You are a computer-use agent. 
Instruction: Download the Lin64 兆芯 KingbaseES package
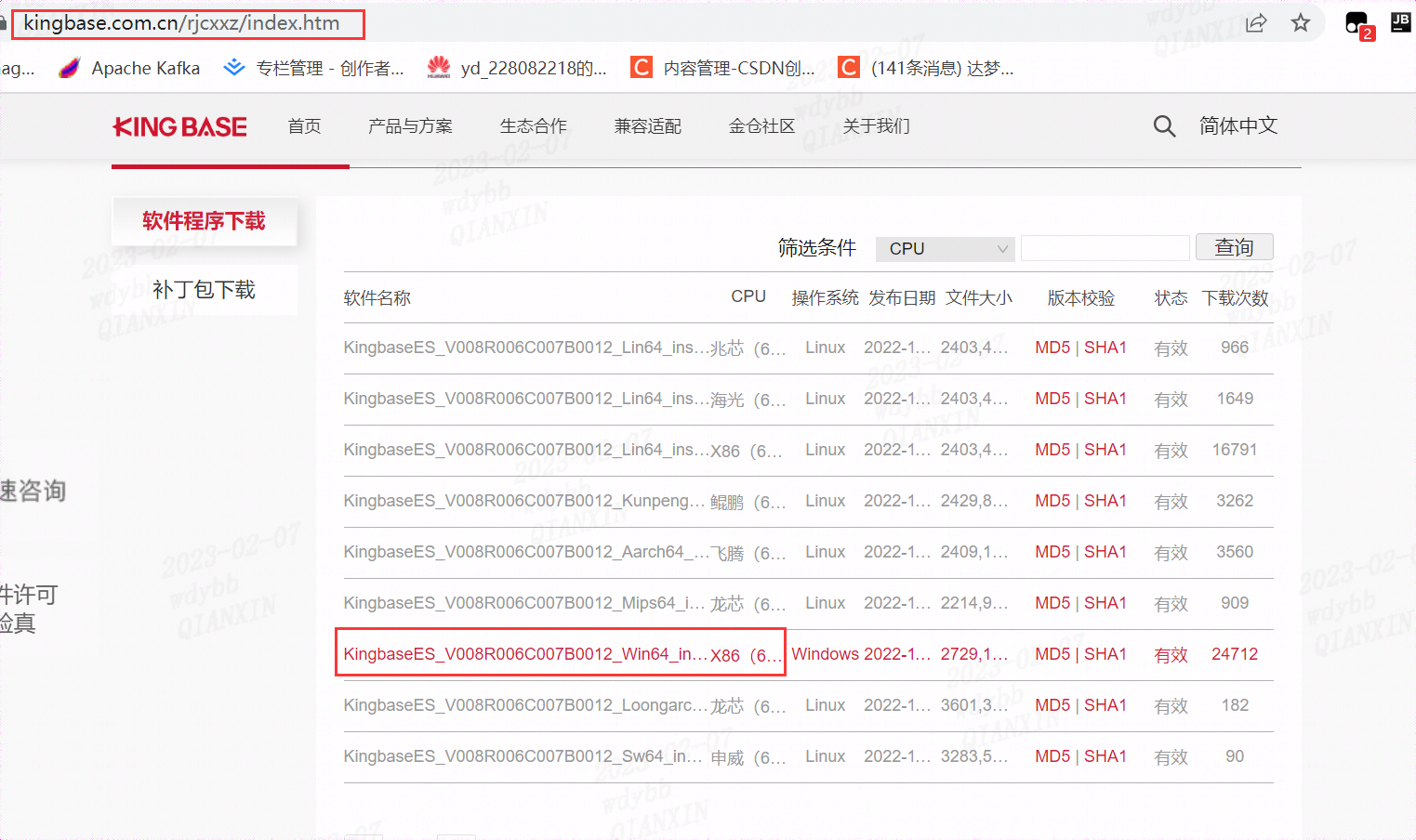526,348
